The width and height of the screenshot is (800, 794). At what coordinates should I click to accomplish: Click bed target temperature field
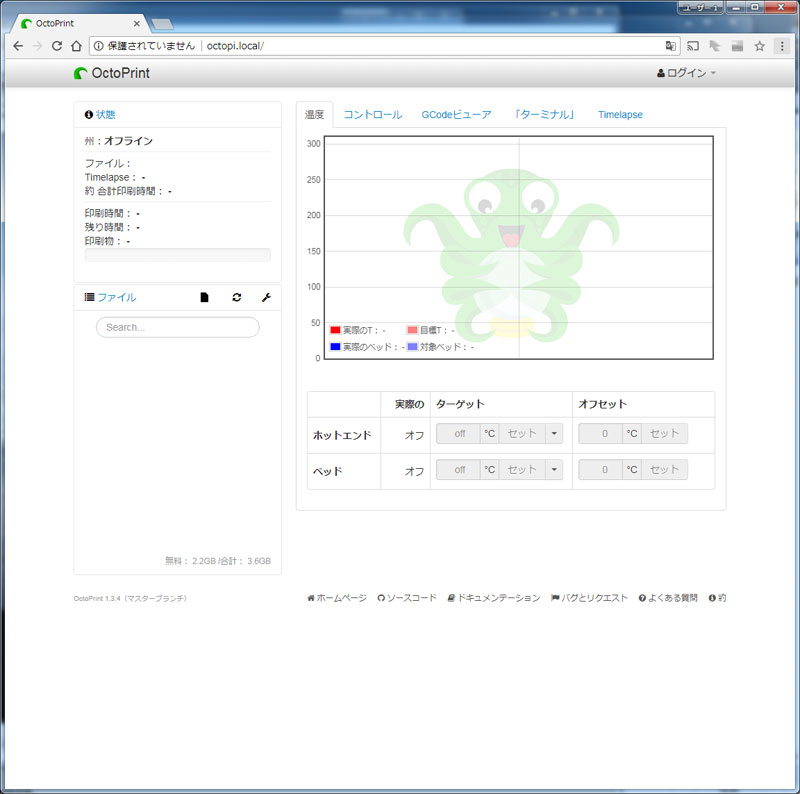coord(458,469)
